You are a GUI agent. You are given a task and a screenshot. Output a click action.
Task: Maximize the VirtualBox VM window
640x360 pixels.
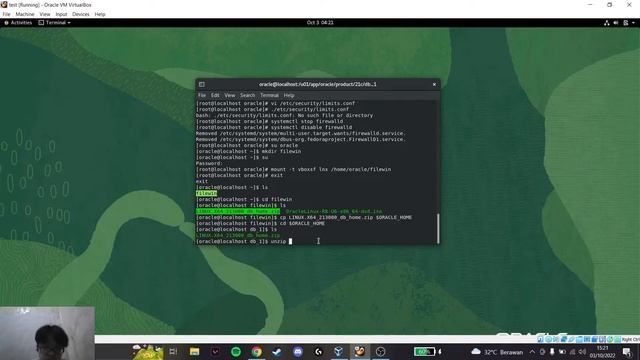coord(609,5)
